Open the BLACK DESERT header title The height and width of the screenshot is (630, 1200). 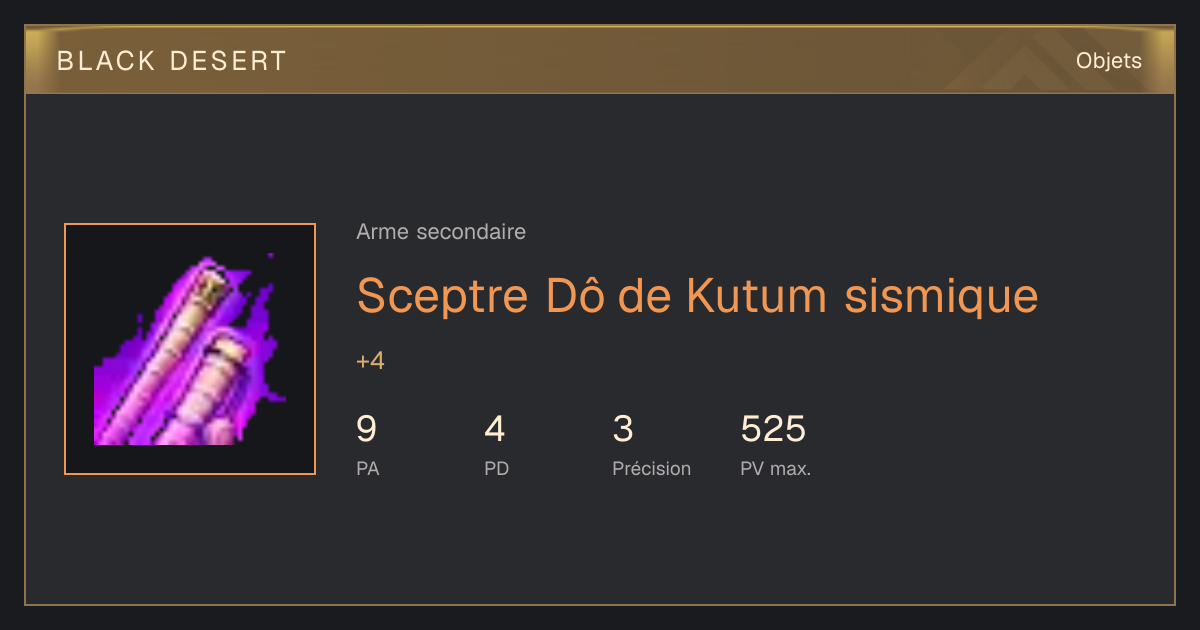click(172, 61)
